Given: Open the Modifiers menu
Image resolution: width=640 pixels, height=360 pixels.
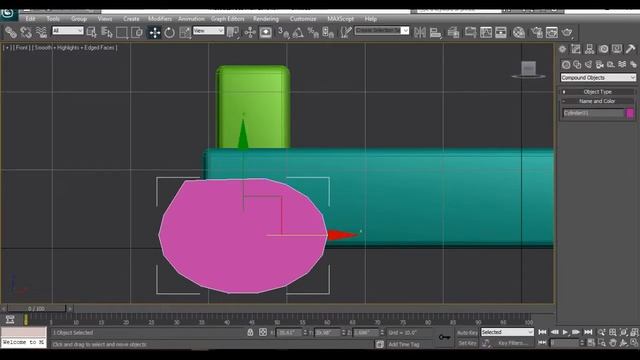Looking at the screenshot, I should click(x=160, y=19).
